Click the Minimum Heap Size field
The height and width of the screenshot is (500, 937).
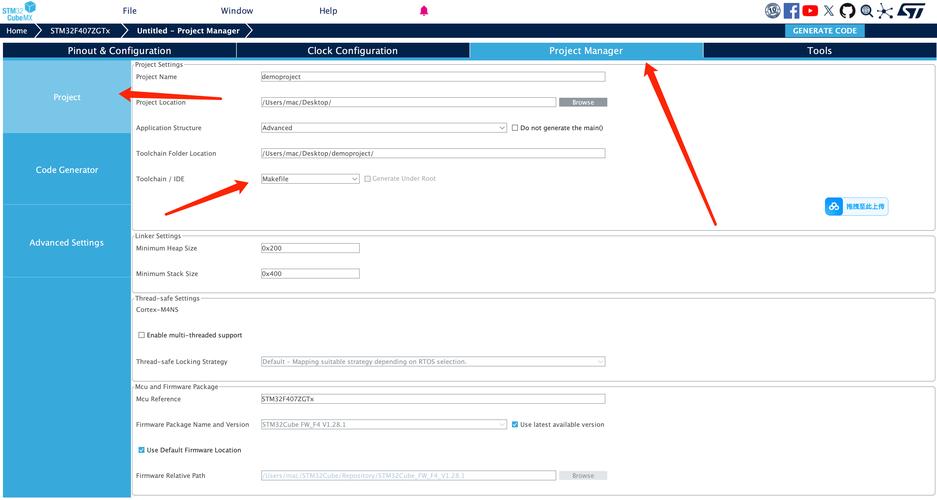[310, 248]
